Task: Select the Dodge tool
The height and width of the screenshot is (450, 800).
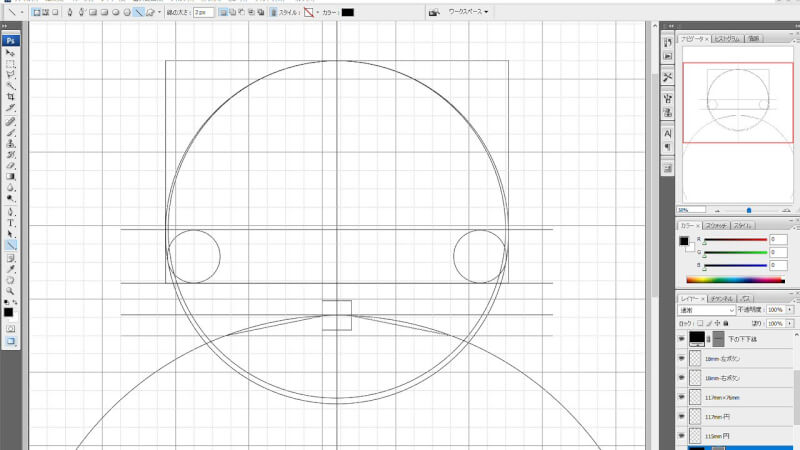Action: pyautogui.click(x=10, y=199)
